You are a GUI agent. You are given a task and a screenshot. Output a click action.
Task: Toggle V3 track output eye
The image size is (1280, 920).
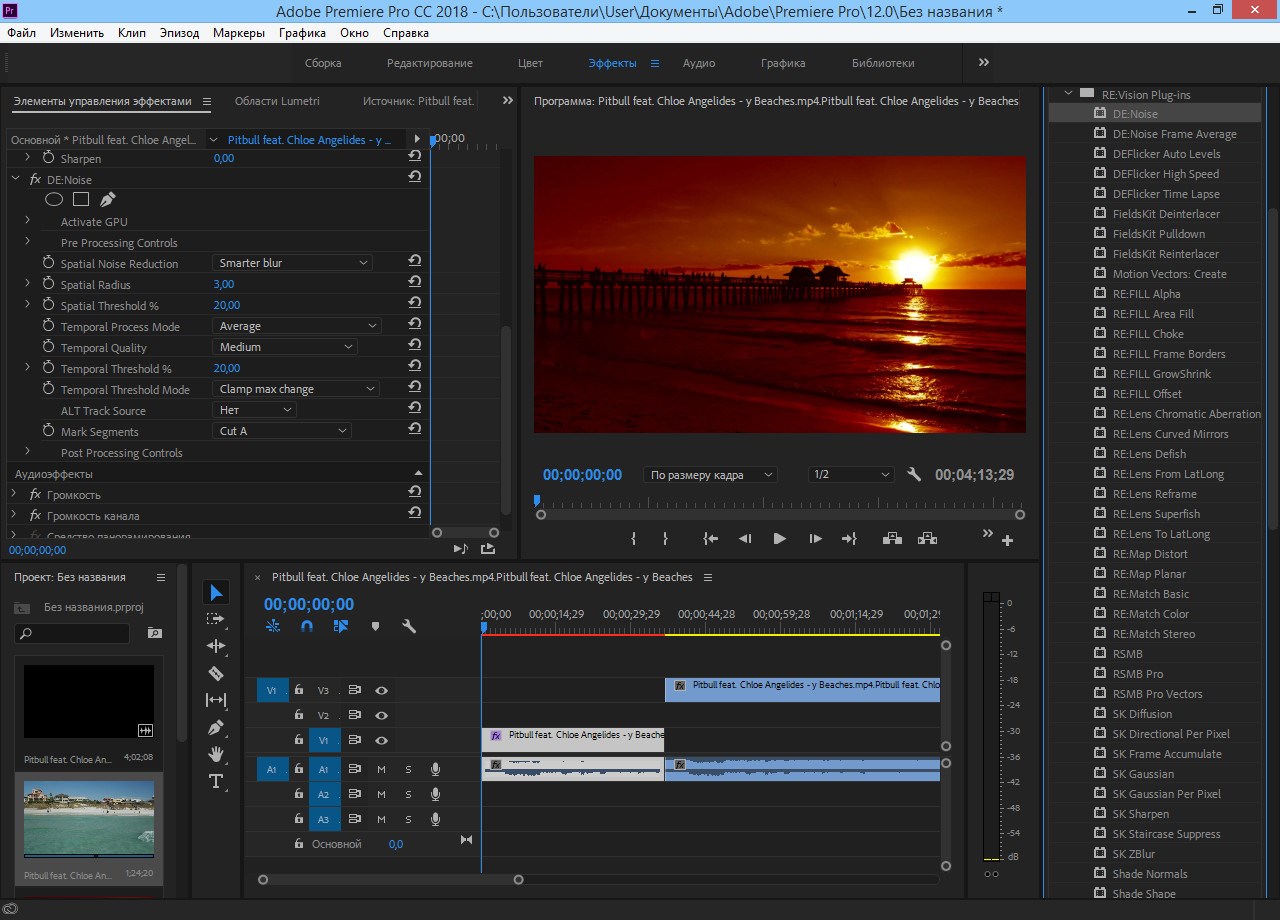tap(381, 690)
